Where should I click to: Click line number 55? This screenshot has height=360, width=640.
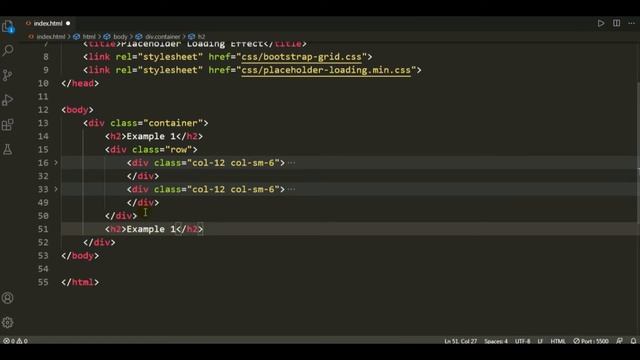coord(43,282)
